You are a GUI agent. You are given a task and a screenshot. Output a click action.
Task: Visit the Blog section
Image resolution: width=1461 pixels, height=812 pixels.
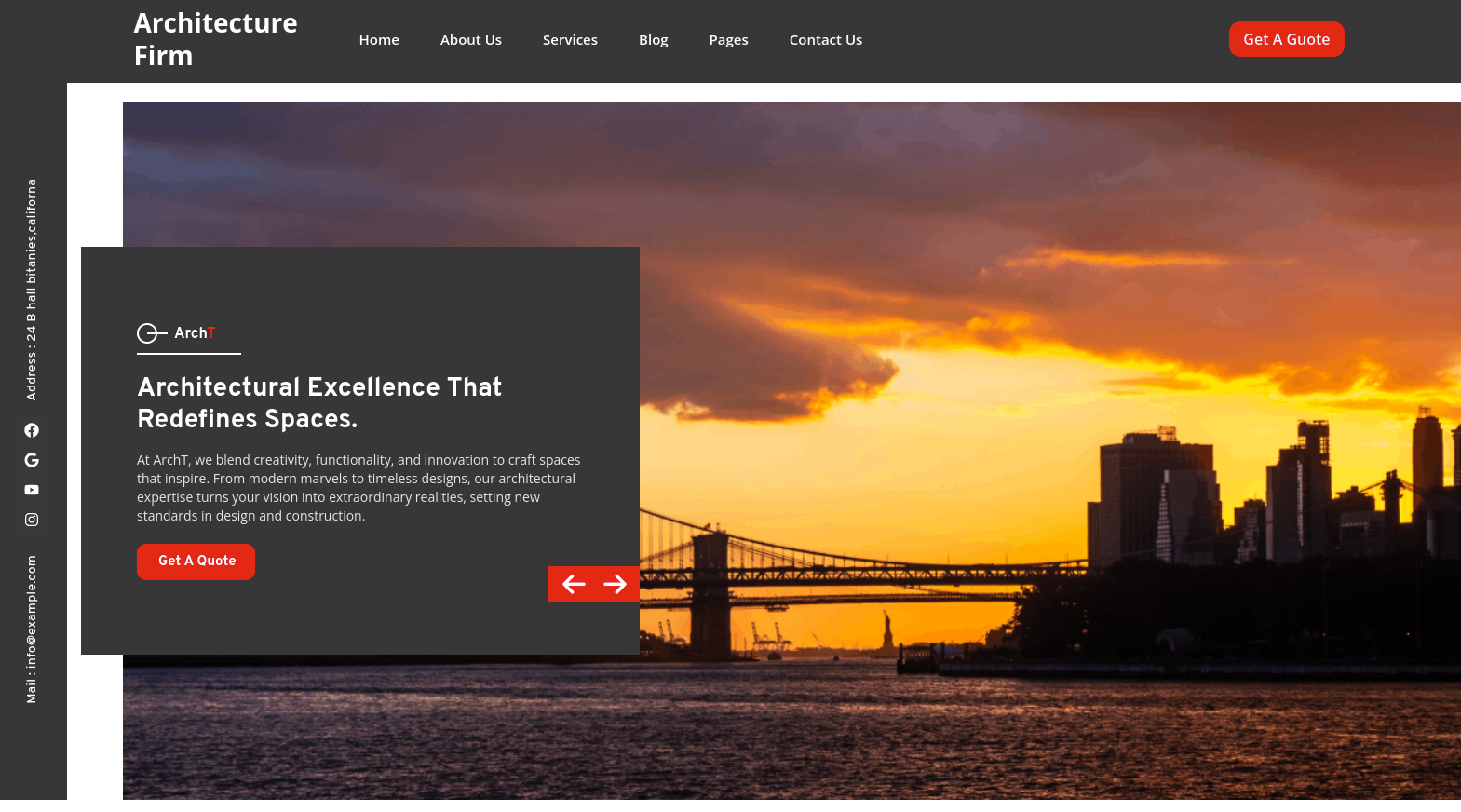point(654,40)
